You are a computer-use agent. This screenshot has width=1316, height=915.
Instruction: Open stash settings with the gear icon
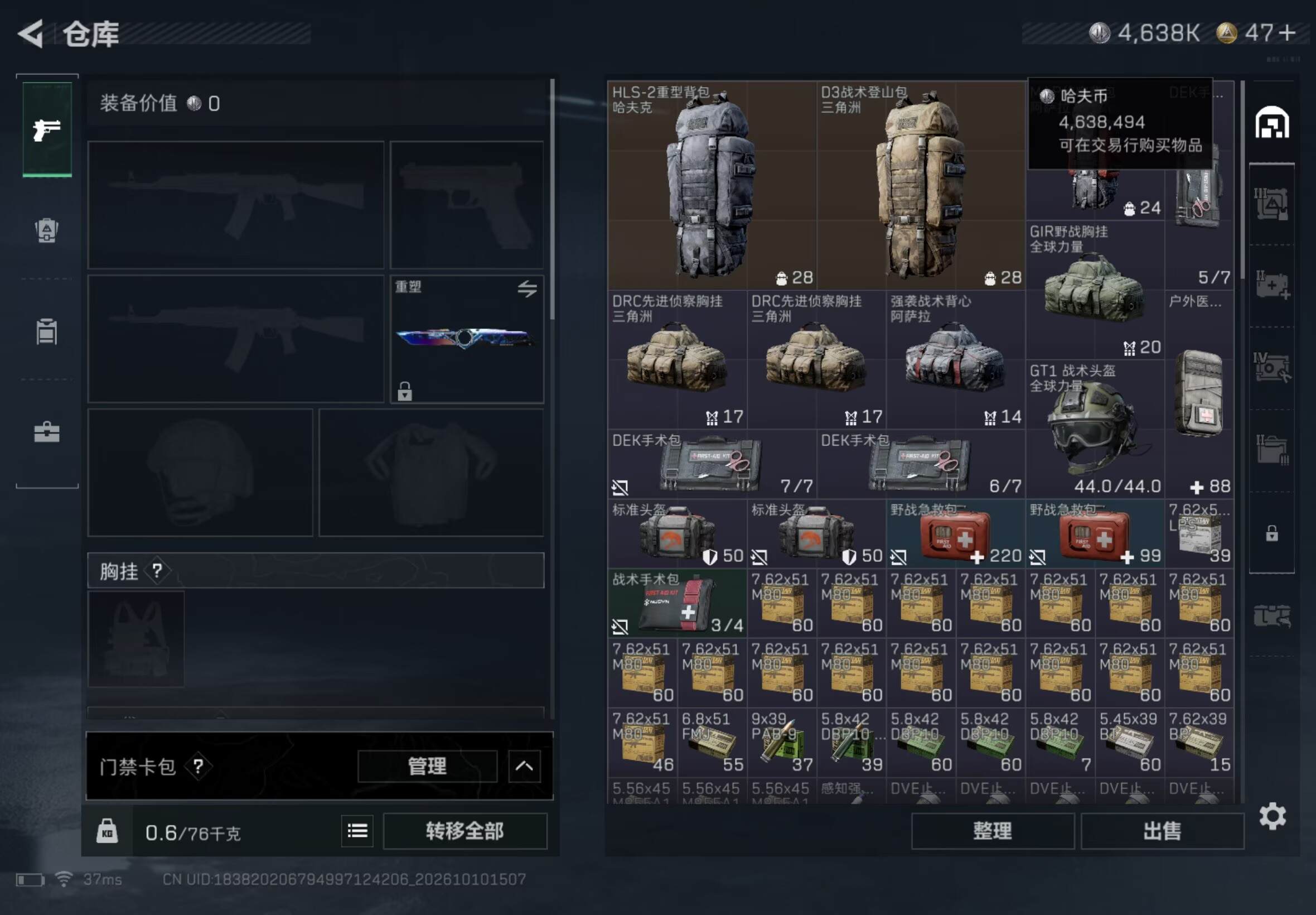(1273, 816)
